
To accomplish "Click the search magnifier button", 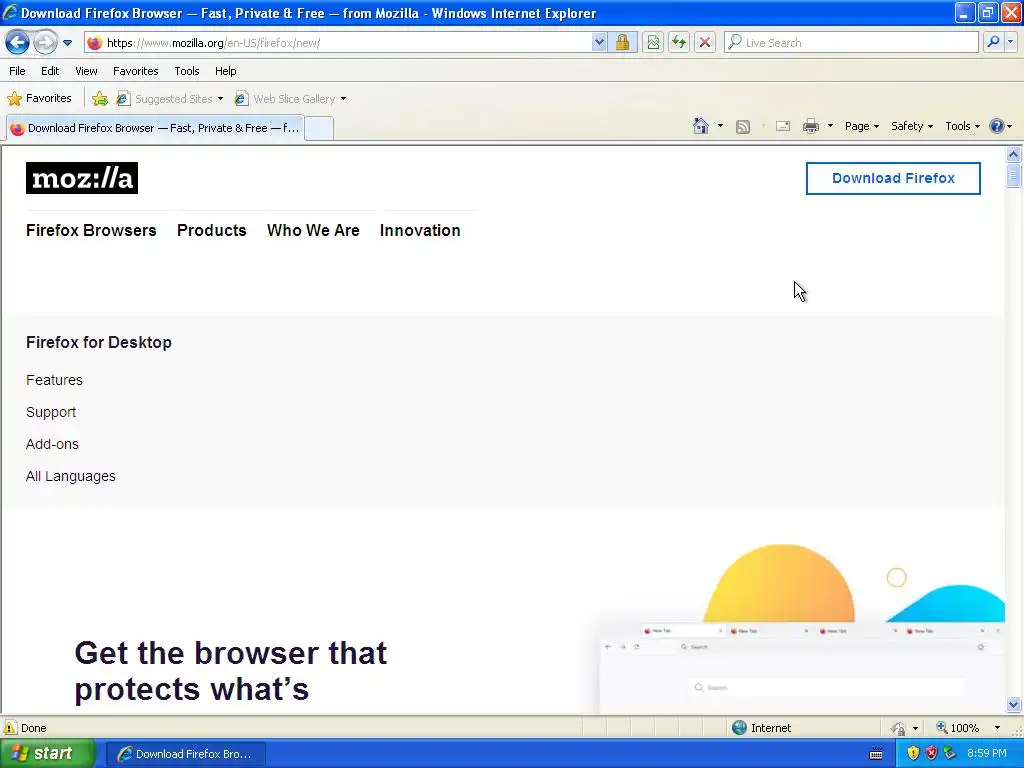I will tap(993, 42).
